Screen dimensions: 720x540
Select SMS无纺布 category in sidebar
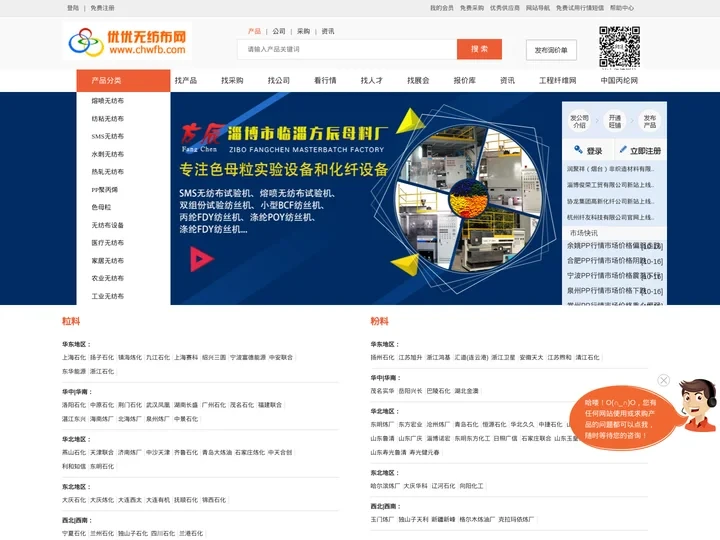[107, 136]
